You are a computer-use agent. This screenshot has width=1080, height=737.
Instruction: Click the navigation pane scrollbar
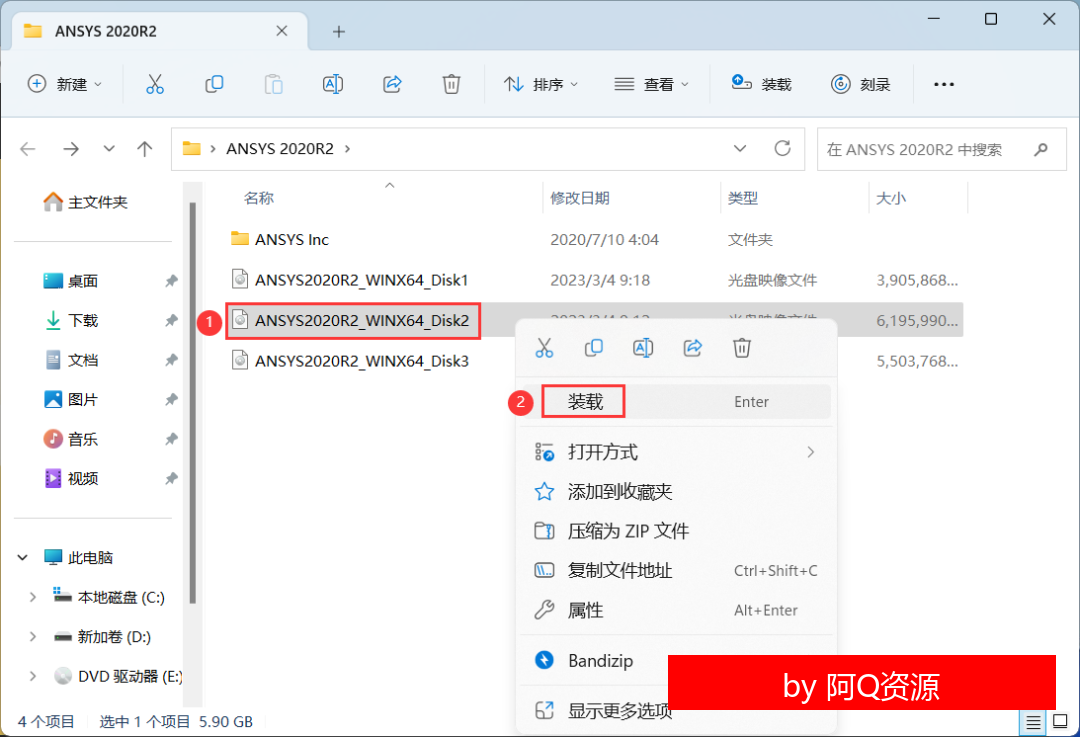[193, 403]
